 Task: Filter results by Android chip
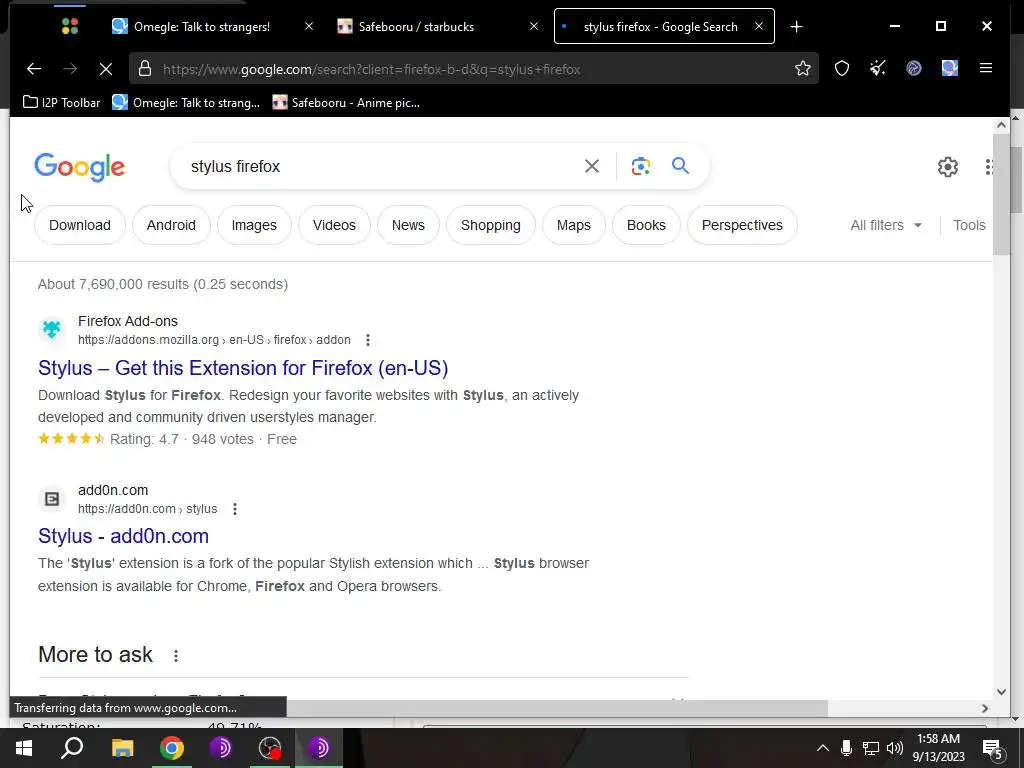(171, 225)
